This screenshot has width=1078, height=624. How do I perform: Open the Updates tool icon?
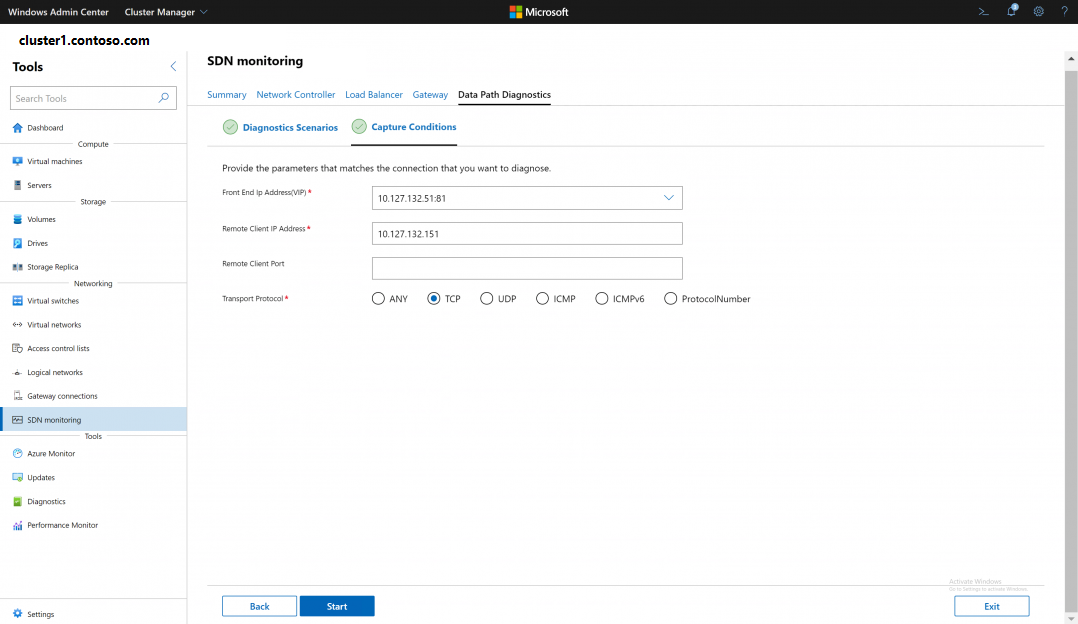(17, 478)
